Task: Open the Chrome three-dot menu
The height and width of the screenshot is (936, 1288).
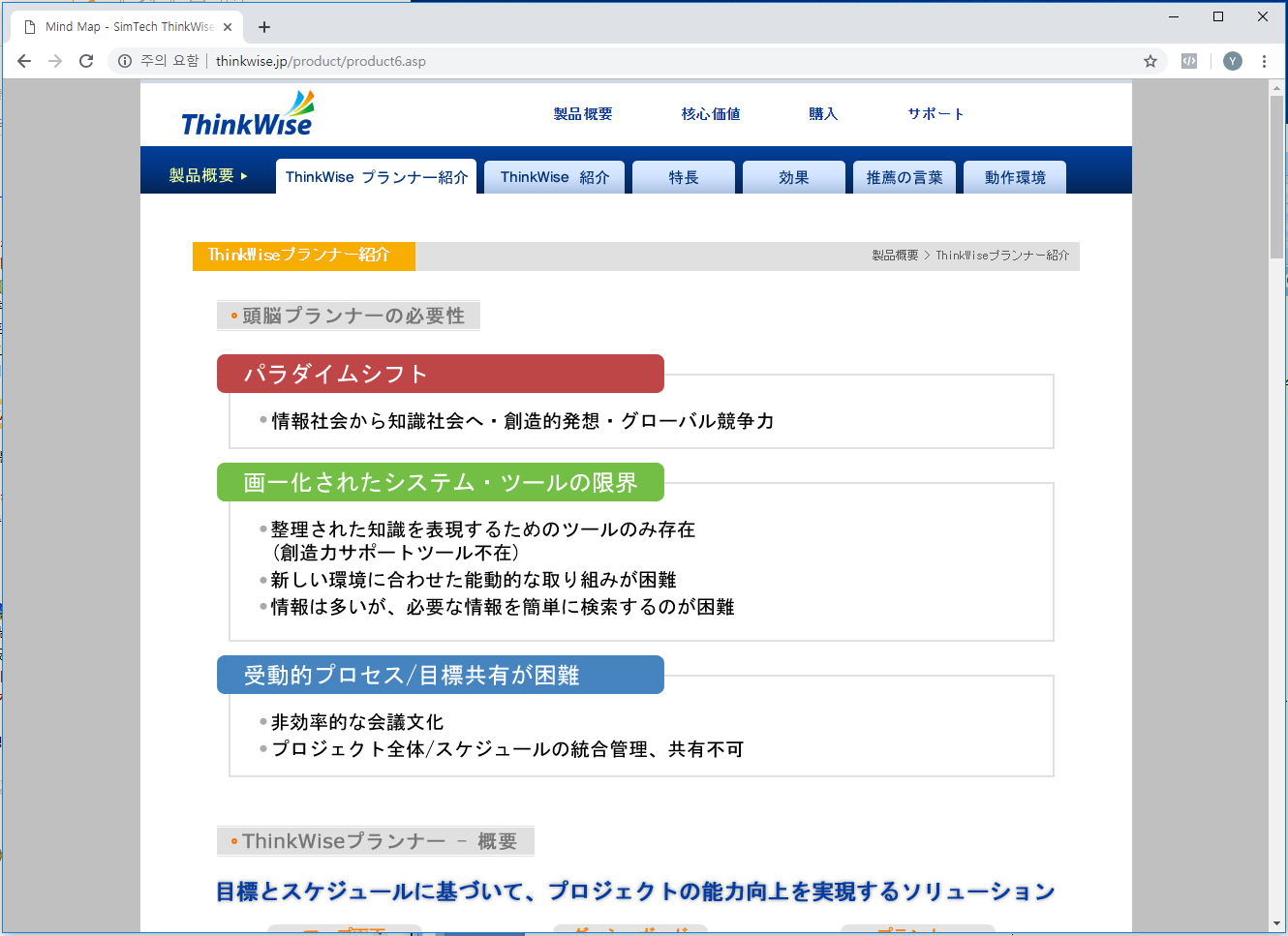Action: click(1264, 61)
